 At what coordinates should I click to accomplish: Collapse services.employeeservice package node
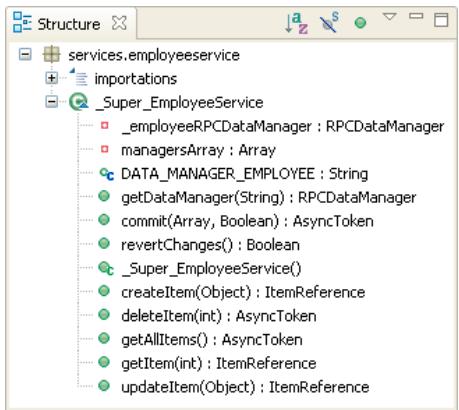[25, 54]
